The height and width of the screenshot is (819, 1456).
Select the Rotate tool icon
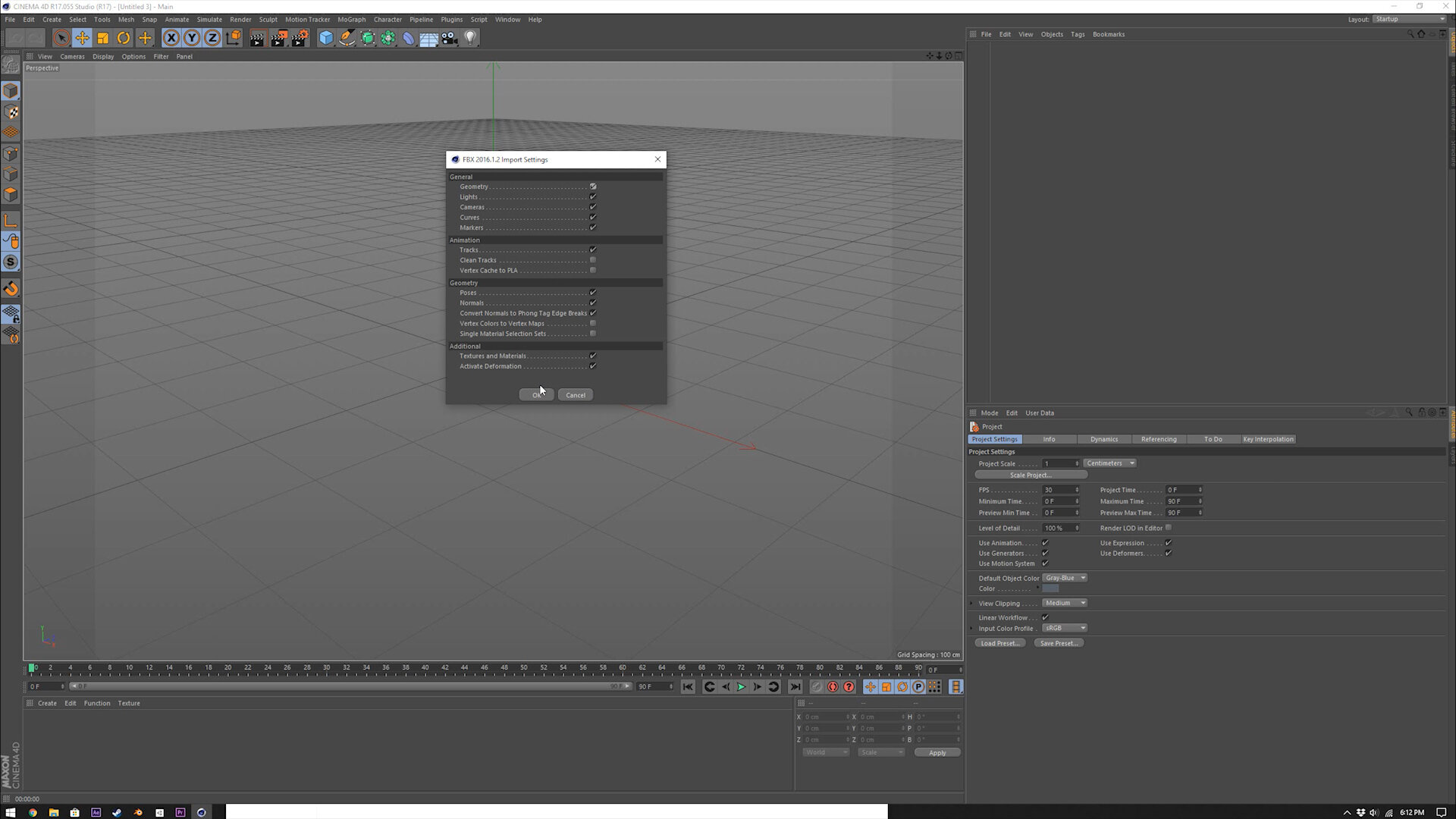coord(124,38)
